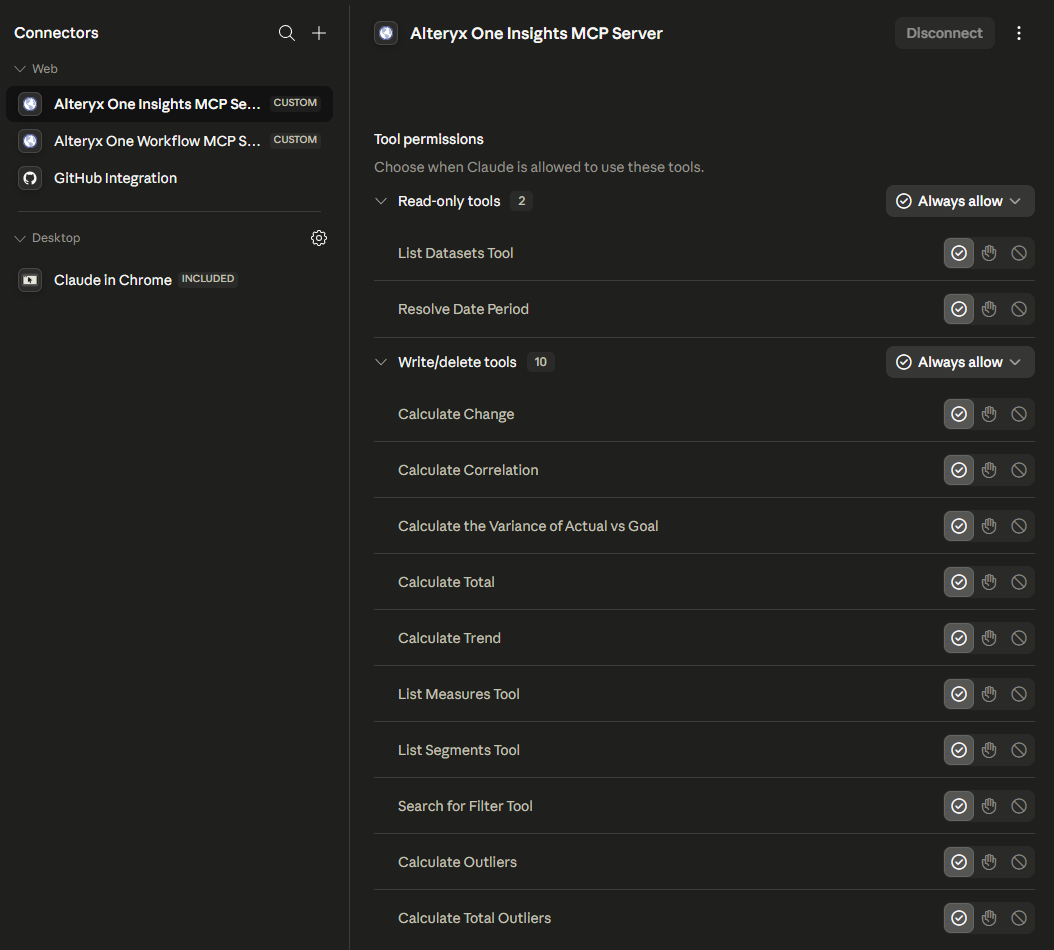Click the GitHub Integration octocat icon
The height and width of the screenshot is (950, 1054).
(30, 178)
